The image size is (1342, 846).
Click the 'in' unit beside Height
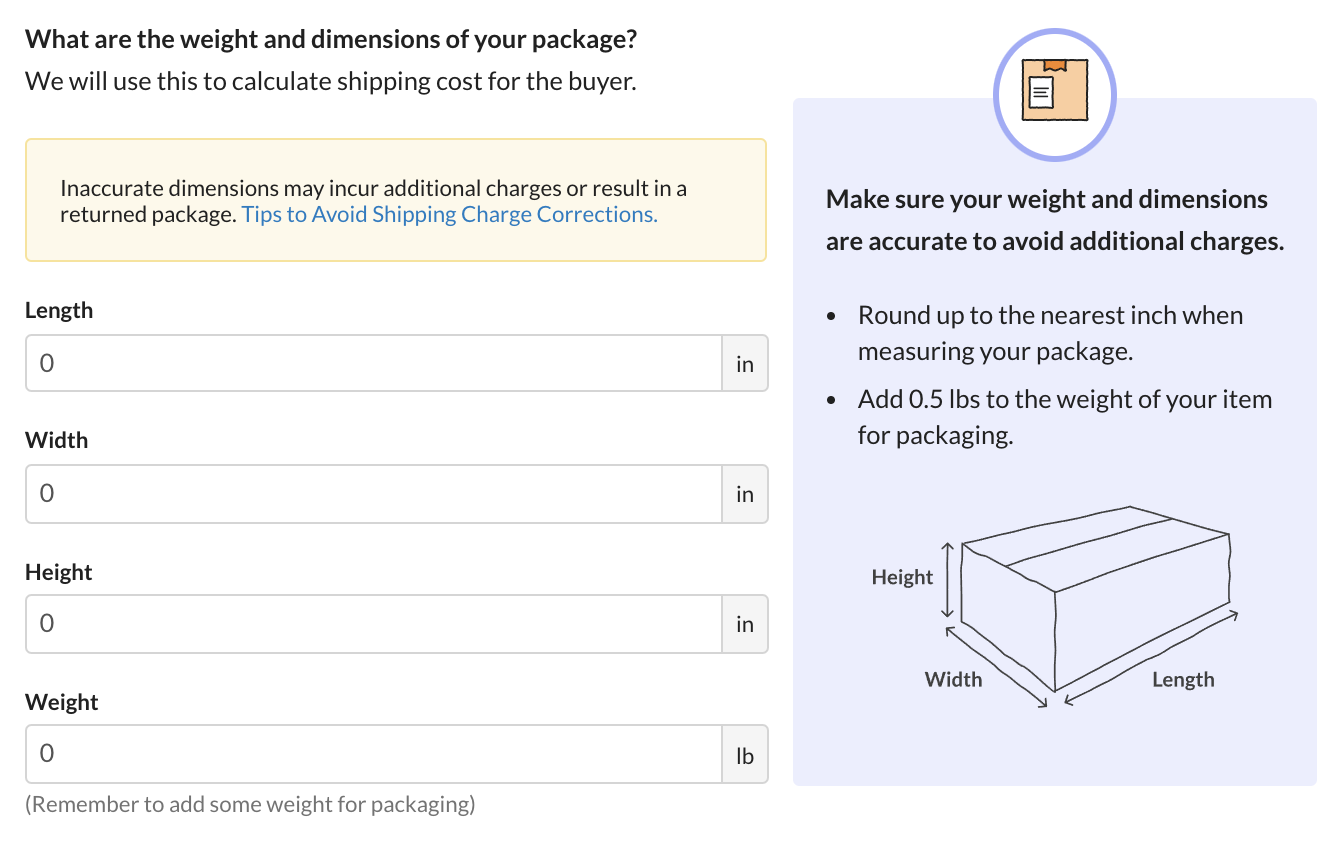744,624
